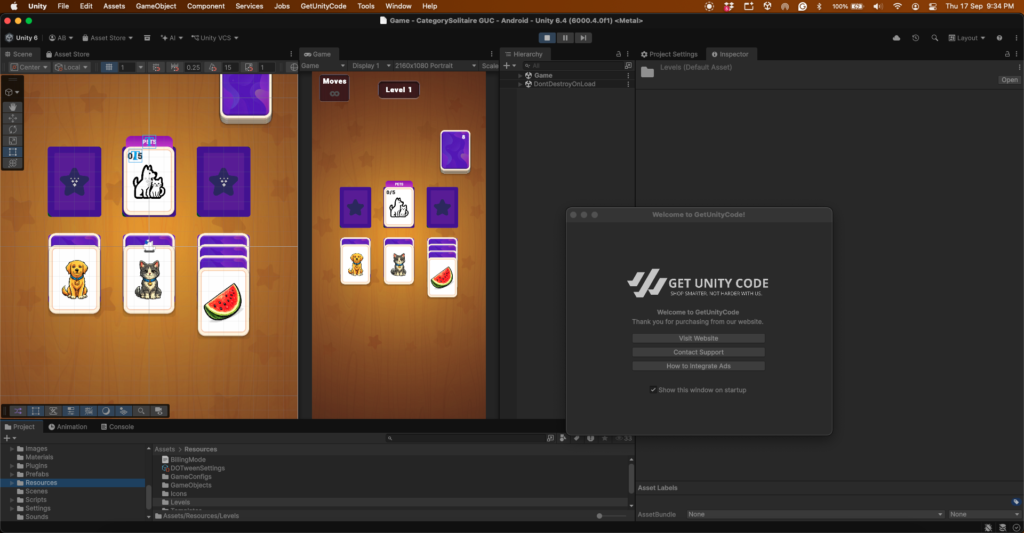Select the Move tool in Scene toolbar
The height and width of the screenshot is (533, 1024).
point(12,118)
